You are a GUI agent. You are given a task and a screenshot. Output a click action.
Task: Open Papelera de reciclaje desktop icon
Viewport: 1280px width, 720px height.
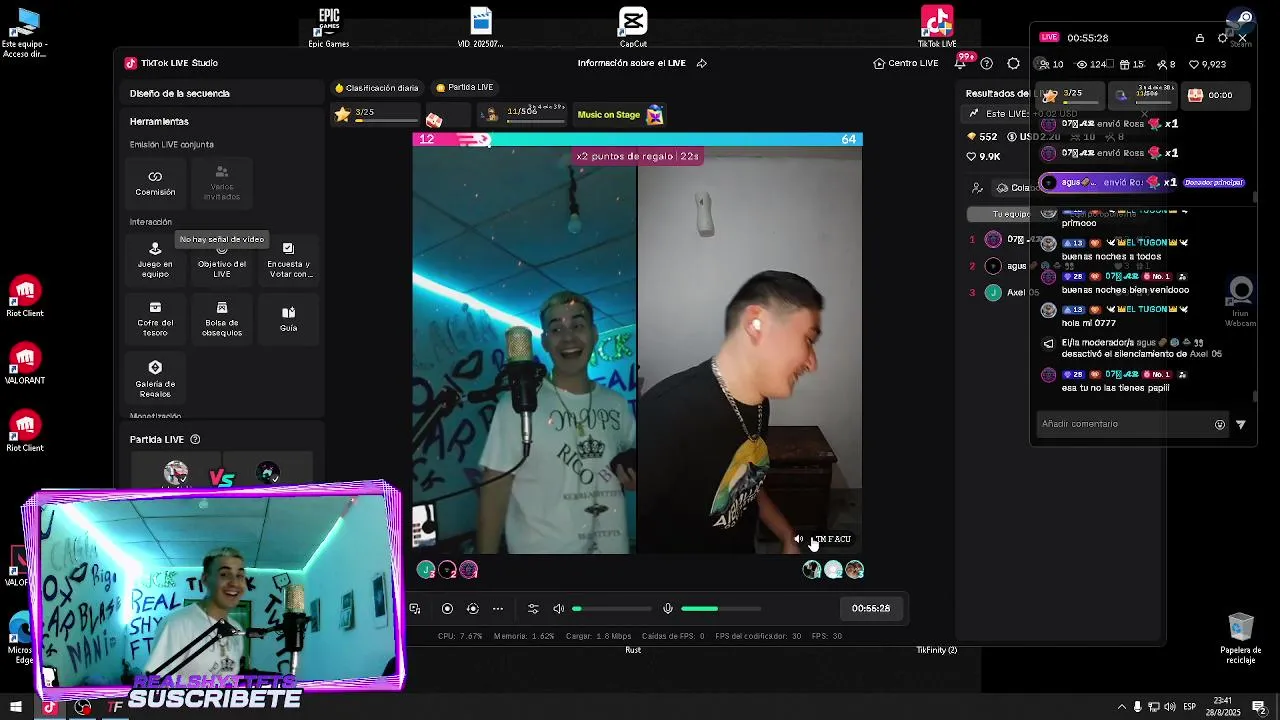[x=1241, y=638]
